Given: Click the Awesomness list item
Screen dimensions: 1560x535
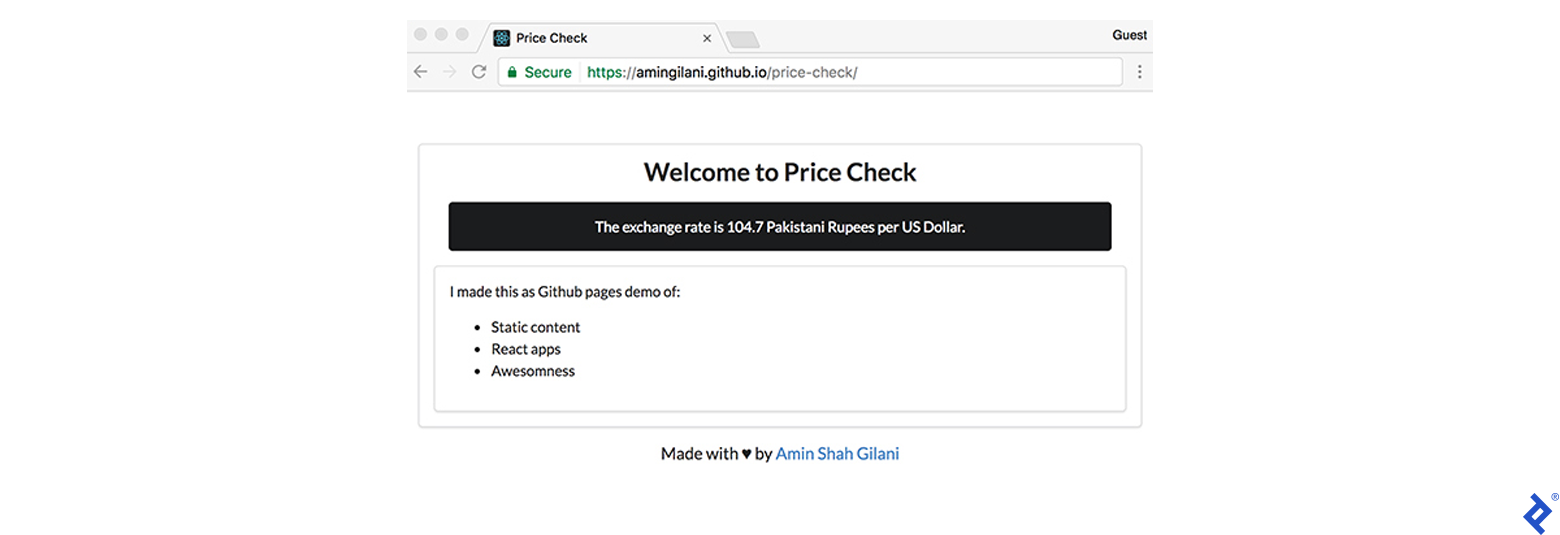Looking at the screenshot, I should (x=532, y=371).
